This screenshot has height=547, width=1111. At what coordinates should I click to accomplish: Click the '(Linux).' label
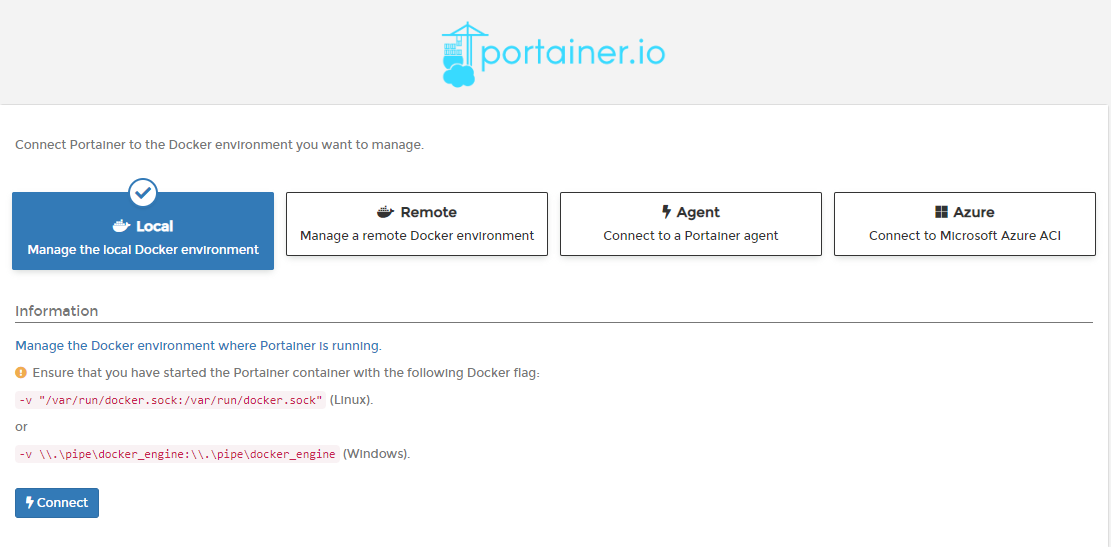click(351, 400)
